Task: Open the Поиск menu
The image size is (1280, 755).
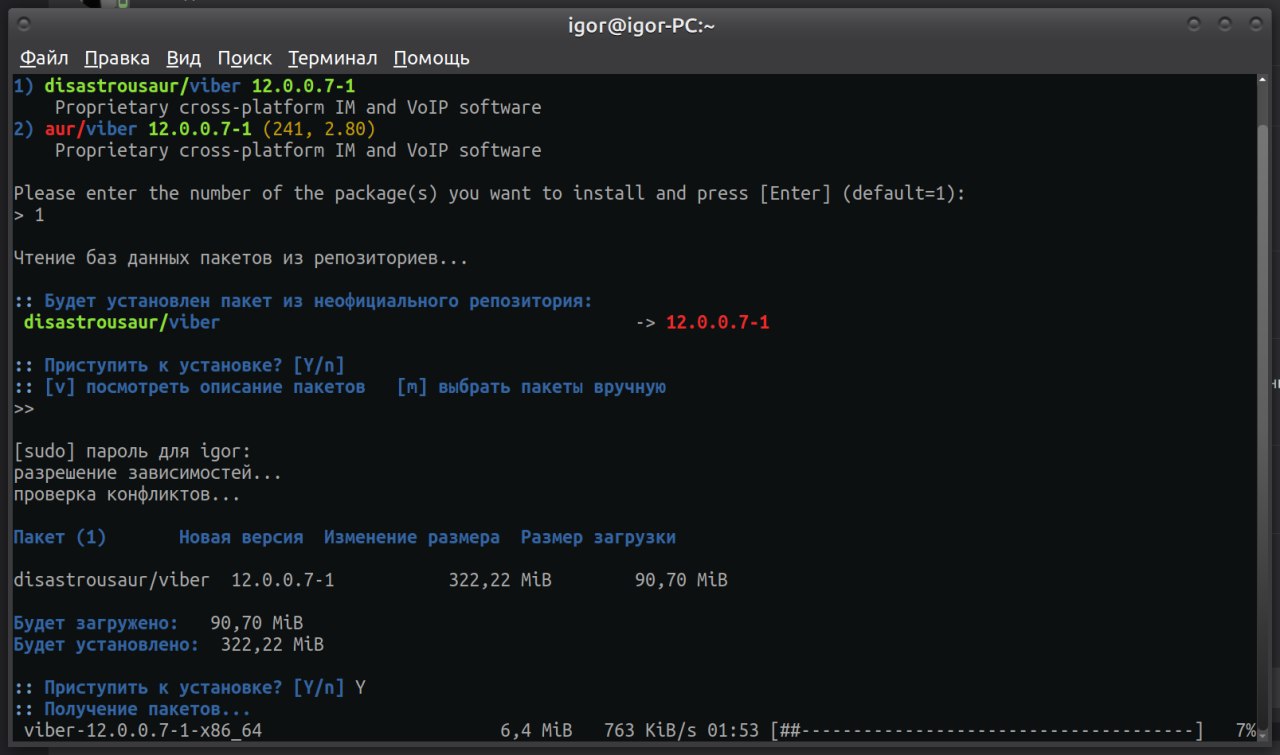Action: [244, 58]
